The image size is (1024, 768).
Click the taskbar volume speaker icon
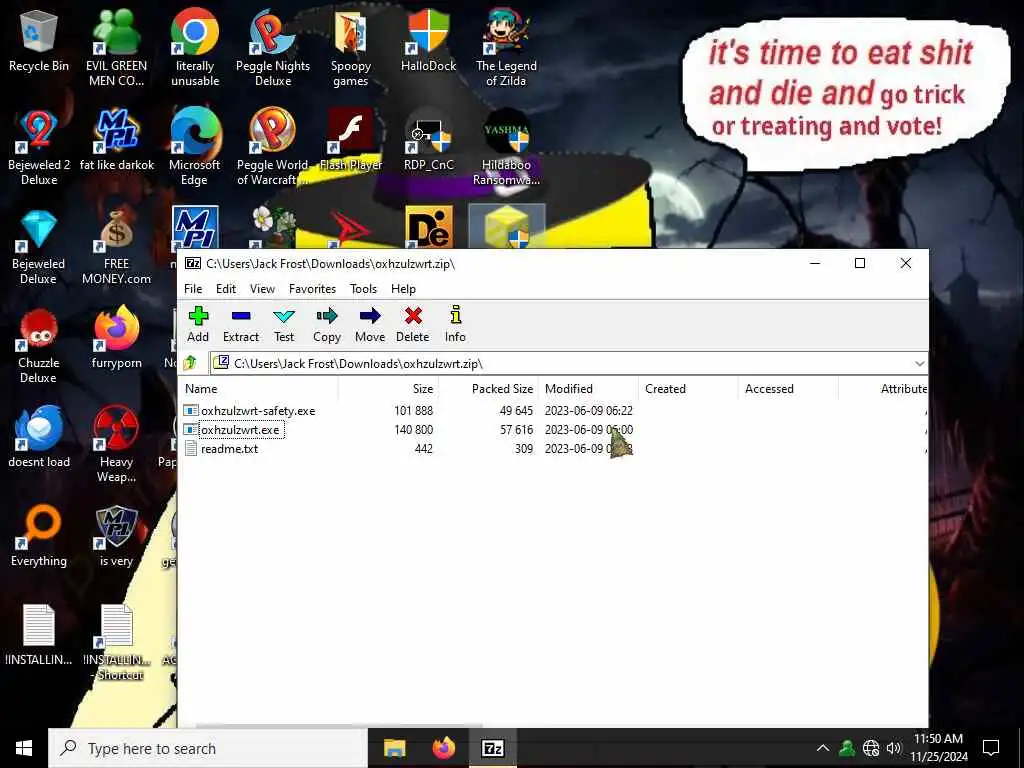click(x=893, y=748)
